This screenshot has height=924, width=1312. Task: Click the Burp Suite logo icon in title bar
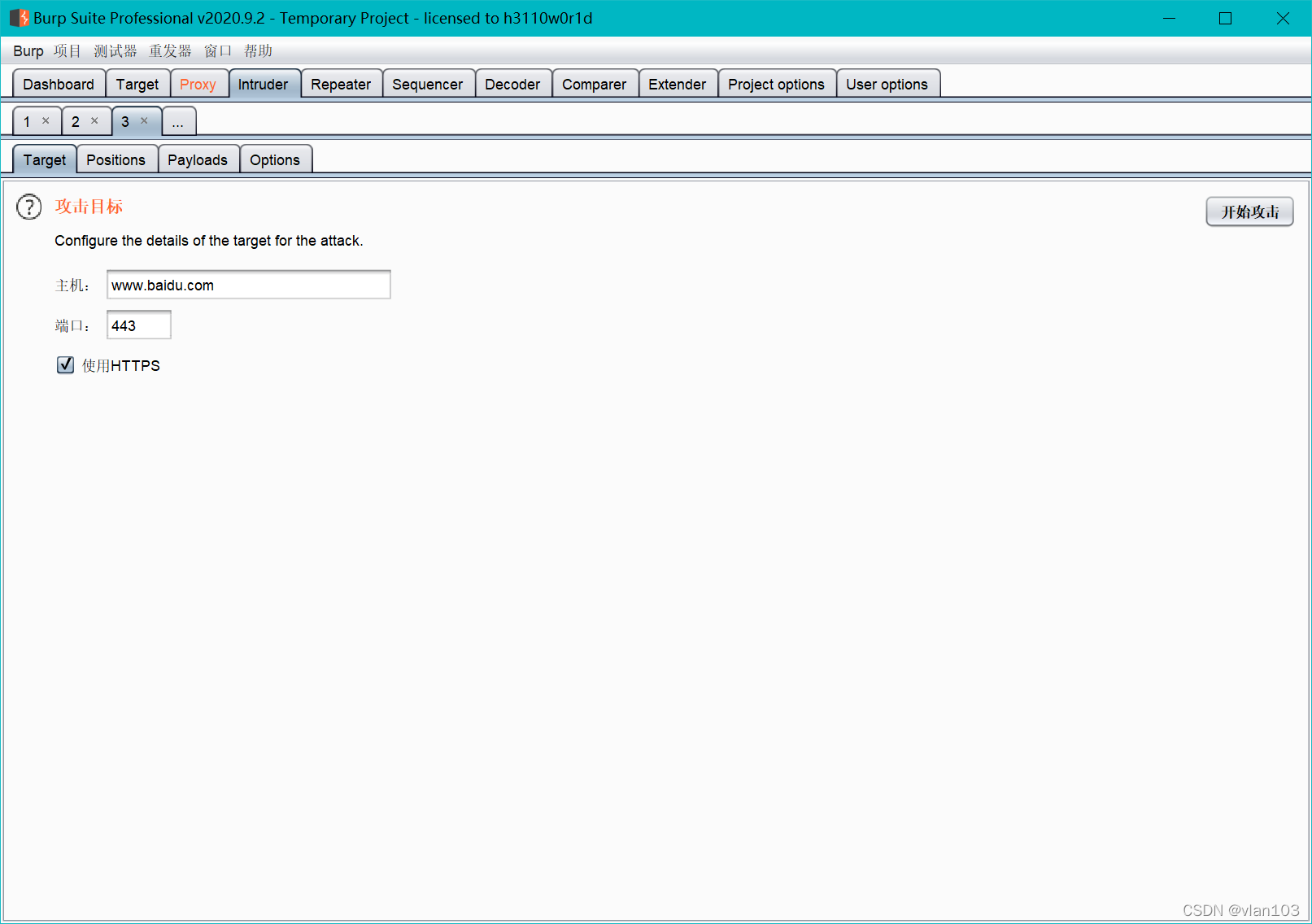click(x=19, y=18)
